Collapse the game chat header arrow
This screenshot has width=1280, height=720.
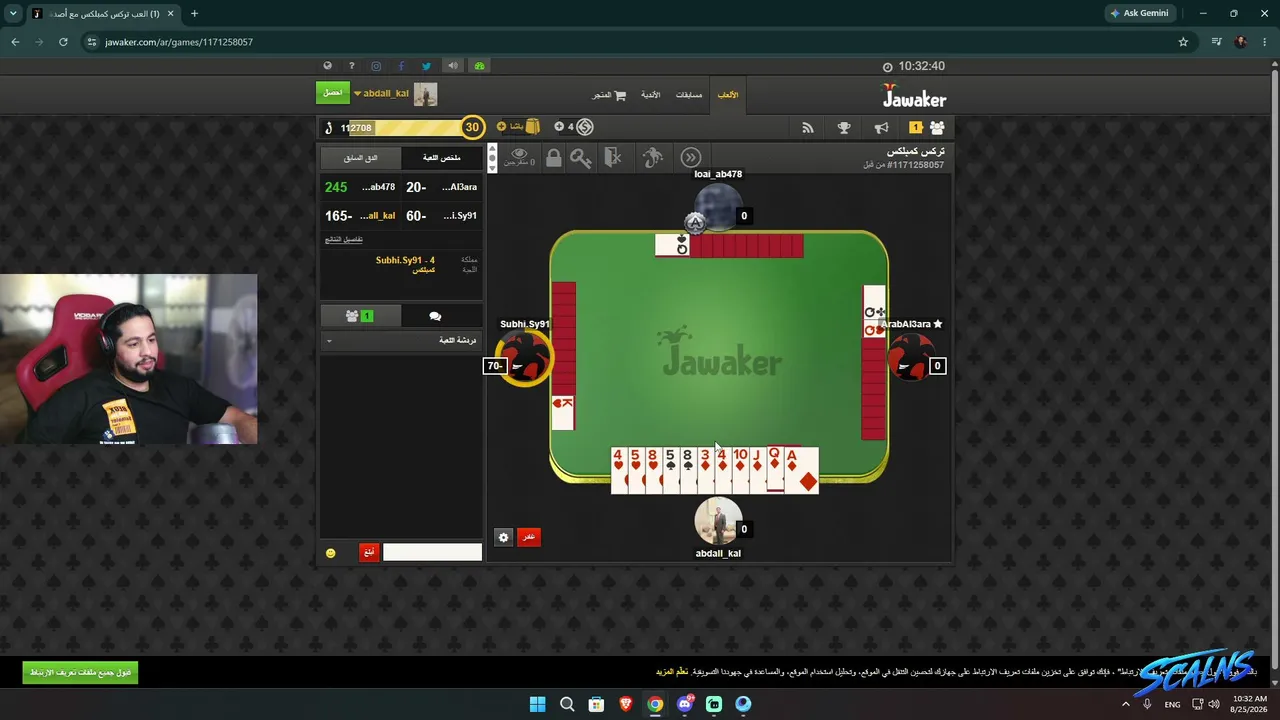point(329,341)
